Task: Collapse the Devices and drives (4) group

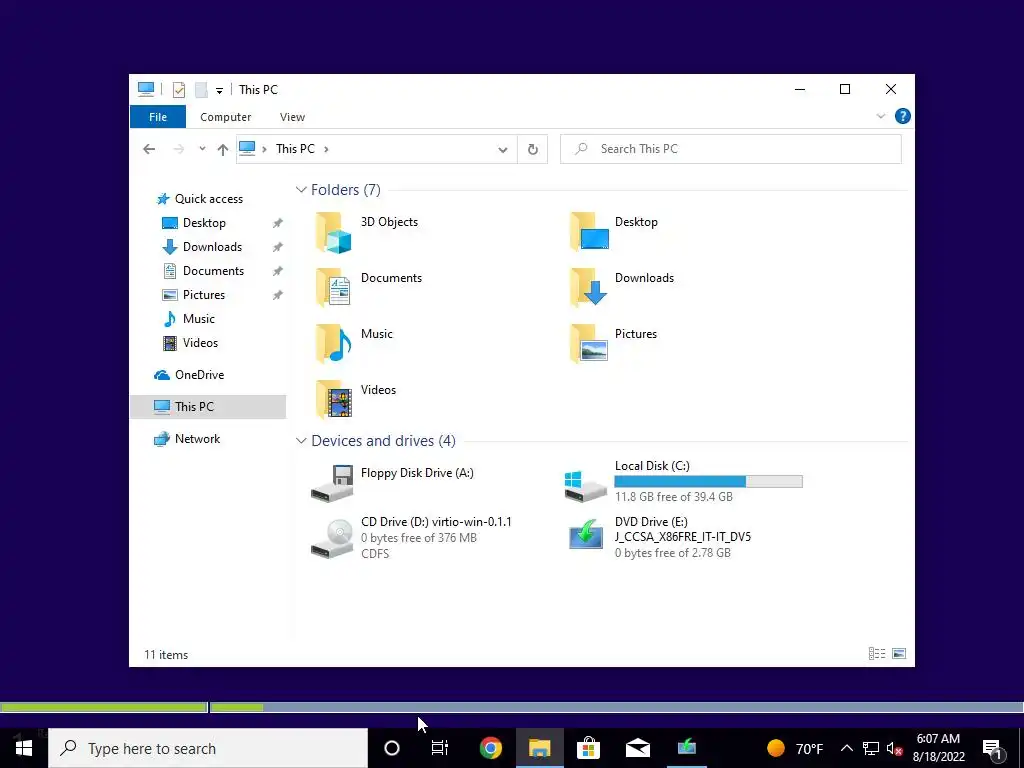Action: click(x=301, y=441)
